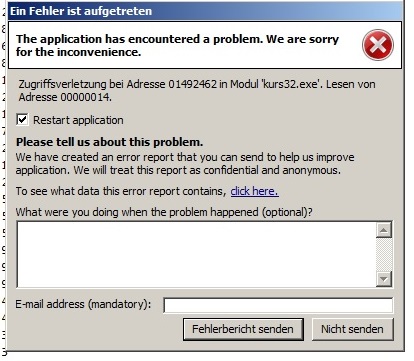Click the 'Ein Fehler ist aufgetreten' title bar
Screen dimensions: 414x361
[205, 11]
